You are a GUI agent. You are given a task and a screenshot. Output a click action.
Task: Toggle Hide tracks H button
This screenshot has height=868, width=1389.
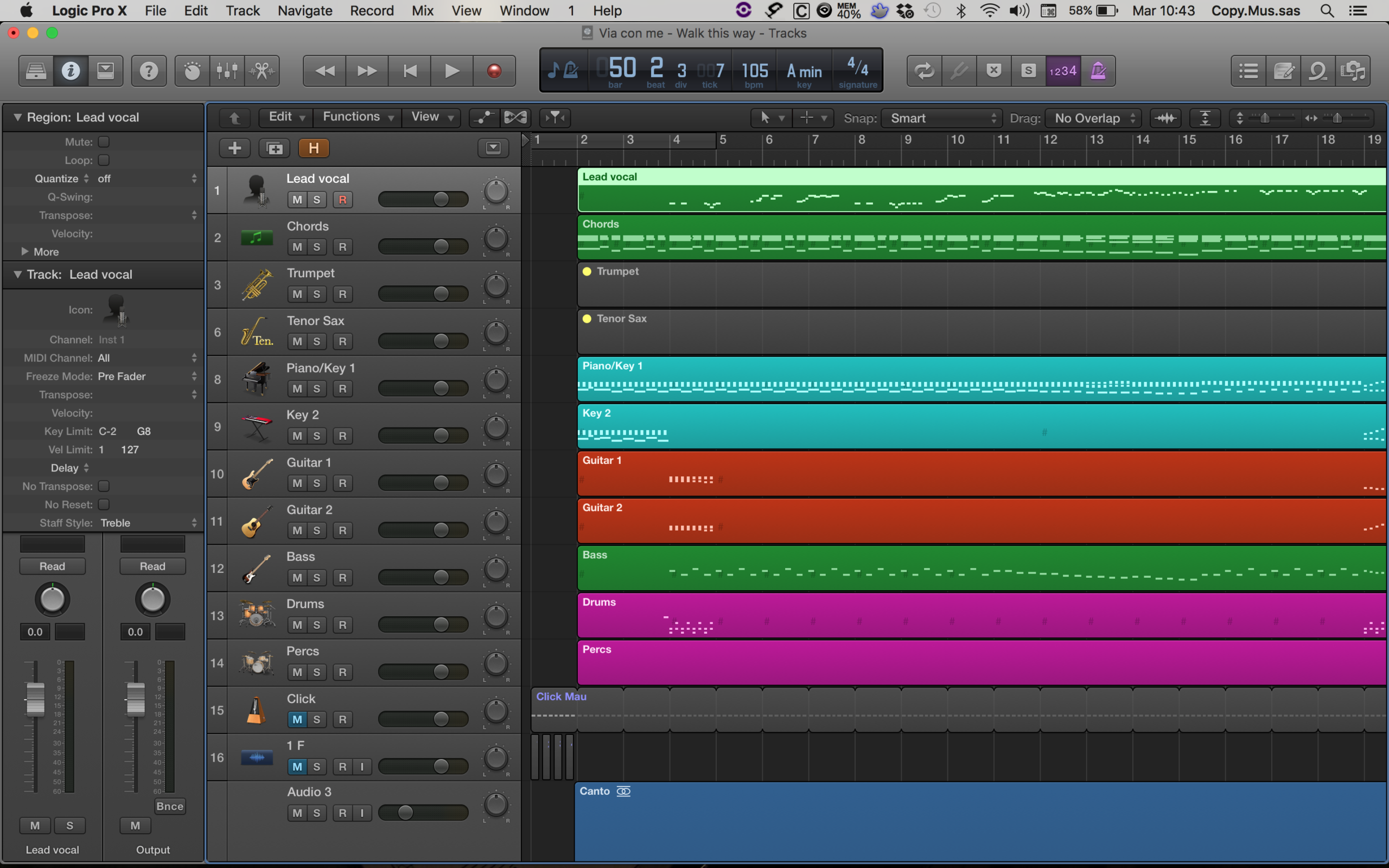coord(314,148)
